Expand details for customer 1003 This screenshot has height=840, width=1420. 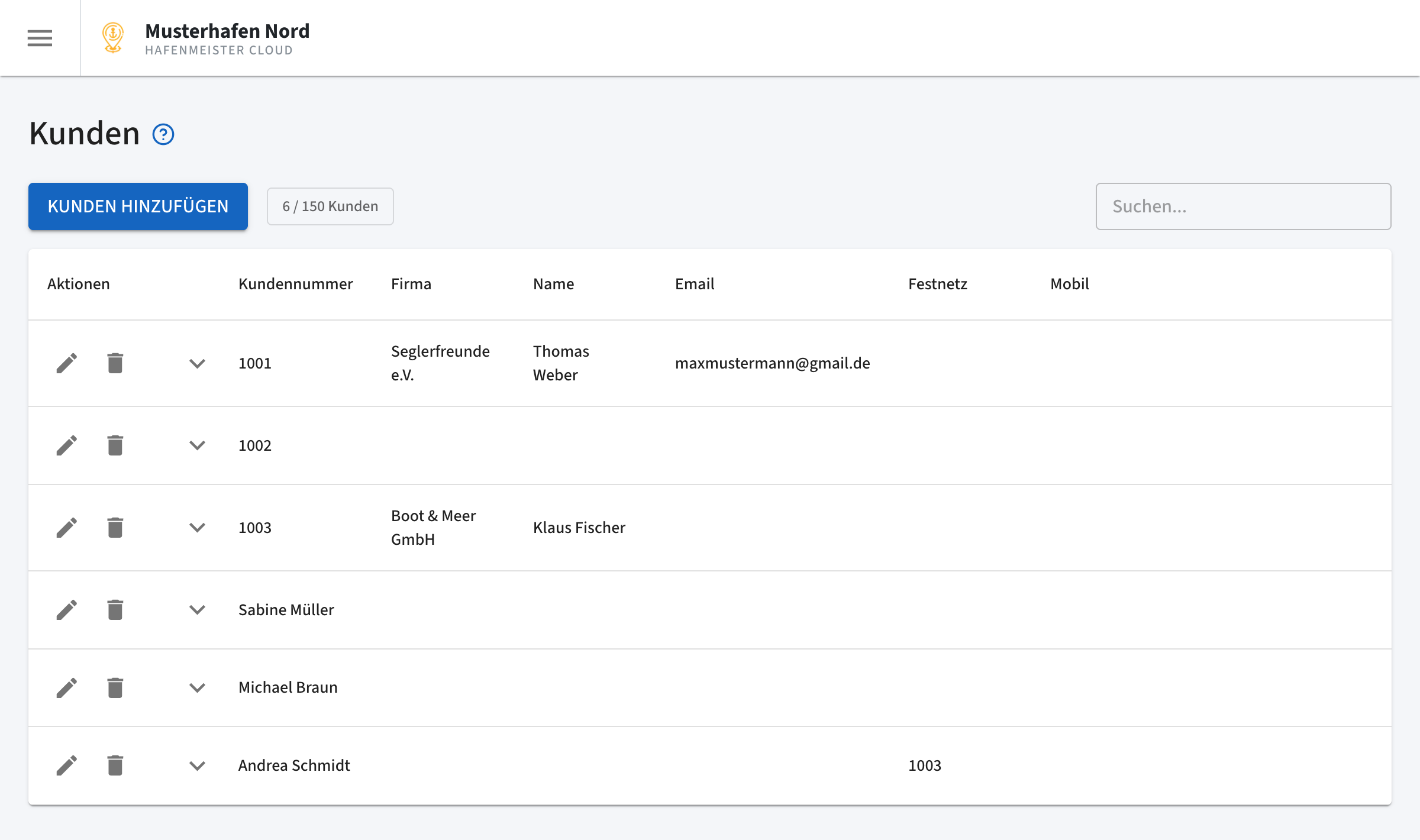197,528
